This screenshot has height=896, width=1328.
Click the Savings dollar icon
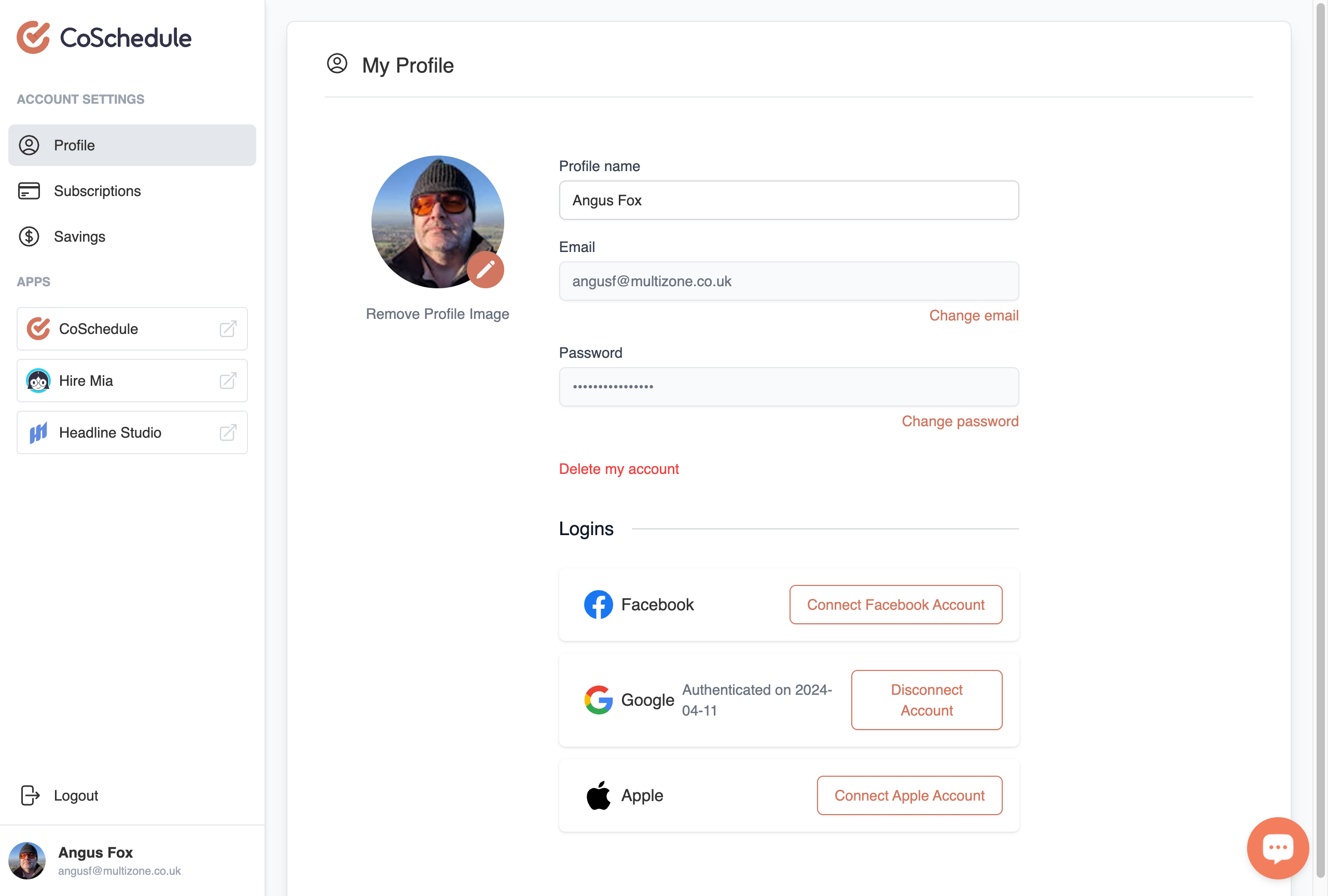pyautogui.click(x=30, y=236)
